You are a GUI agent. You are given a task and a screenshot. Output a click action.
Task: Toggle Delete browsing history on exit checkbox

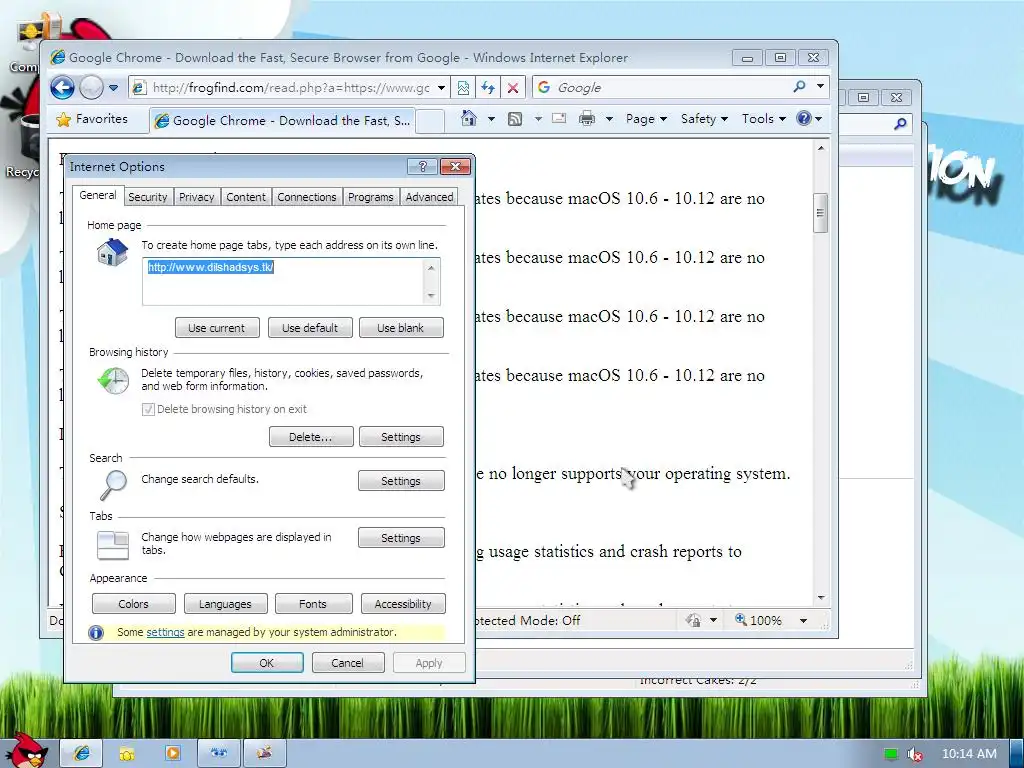pyautogui.click(x=148, y=409)
